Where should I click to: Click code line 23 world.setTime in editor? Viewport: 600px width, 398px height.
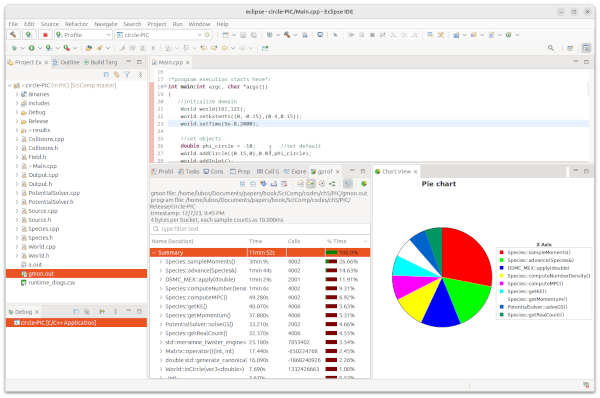point(219,124)
